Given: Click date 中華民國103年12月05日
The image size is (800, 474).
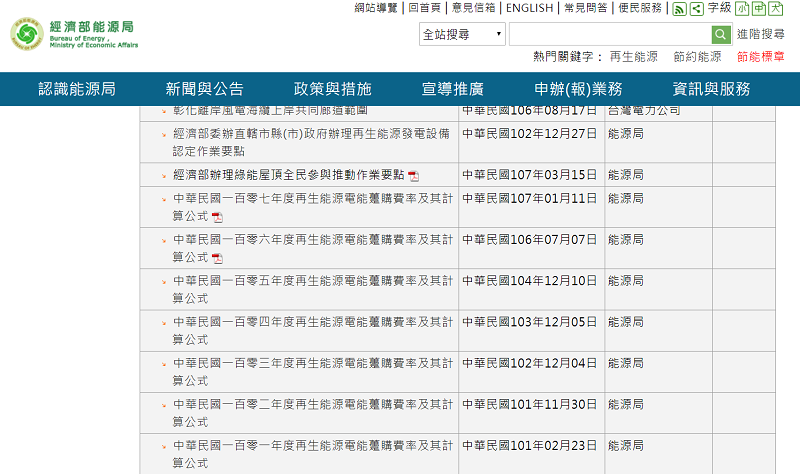Looking at the screenshot, I should [530, 322].
